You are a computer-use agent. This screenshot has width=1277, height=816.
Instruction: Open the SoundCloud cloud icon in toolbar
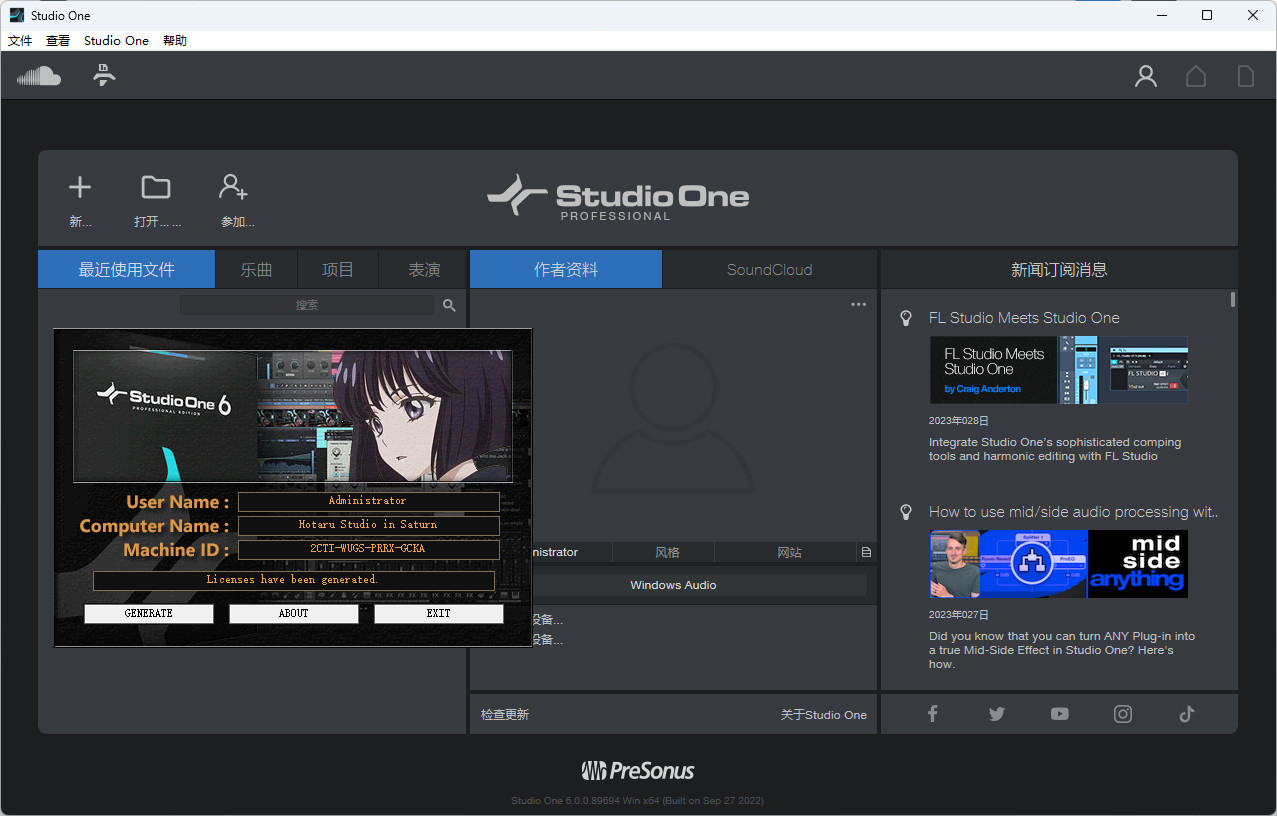[x=39, y=76]
